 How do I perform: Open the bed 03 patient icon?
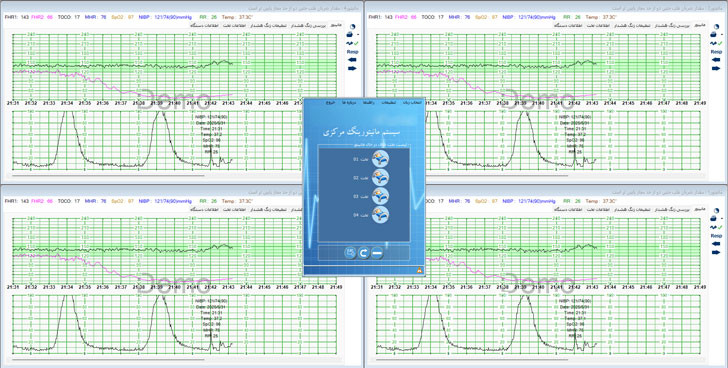(380, 196)
